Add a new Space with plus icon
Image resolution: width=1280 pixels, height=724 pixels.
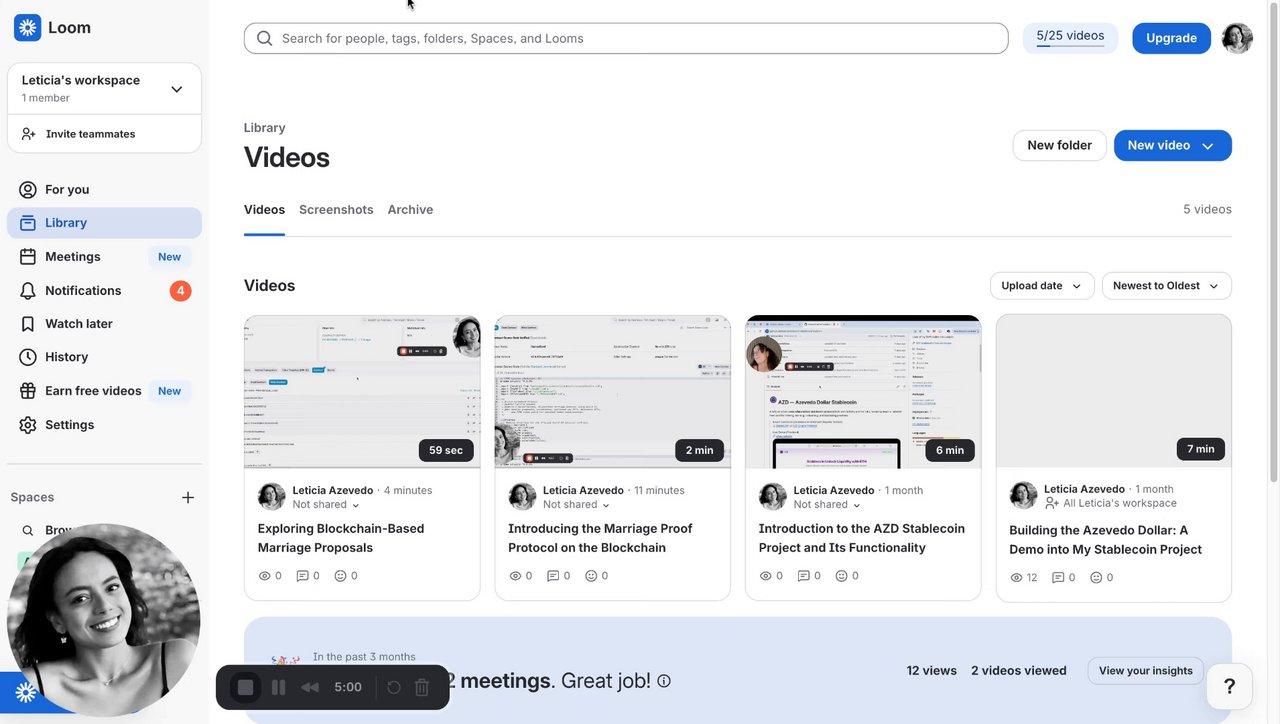click(x=188, y=497)
